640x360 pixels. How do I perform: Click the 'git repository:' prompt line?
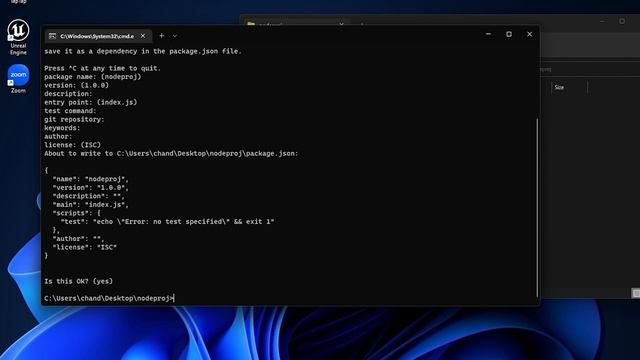pyautogui.click(x=74, y=119)
